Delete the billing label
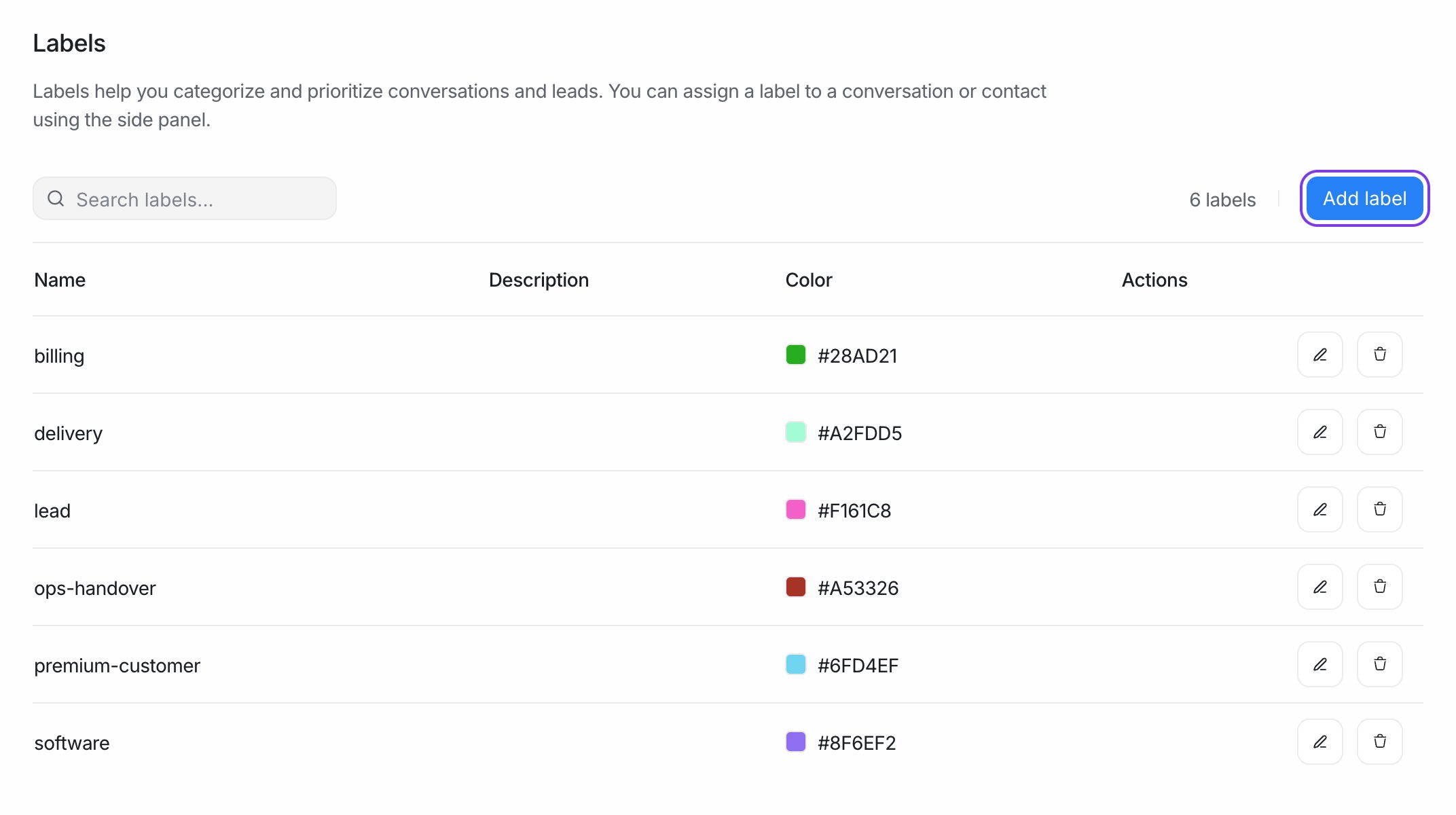The image size is (1456, 815). [x=1379, y=355]
